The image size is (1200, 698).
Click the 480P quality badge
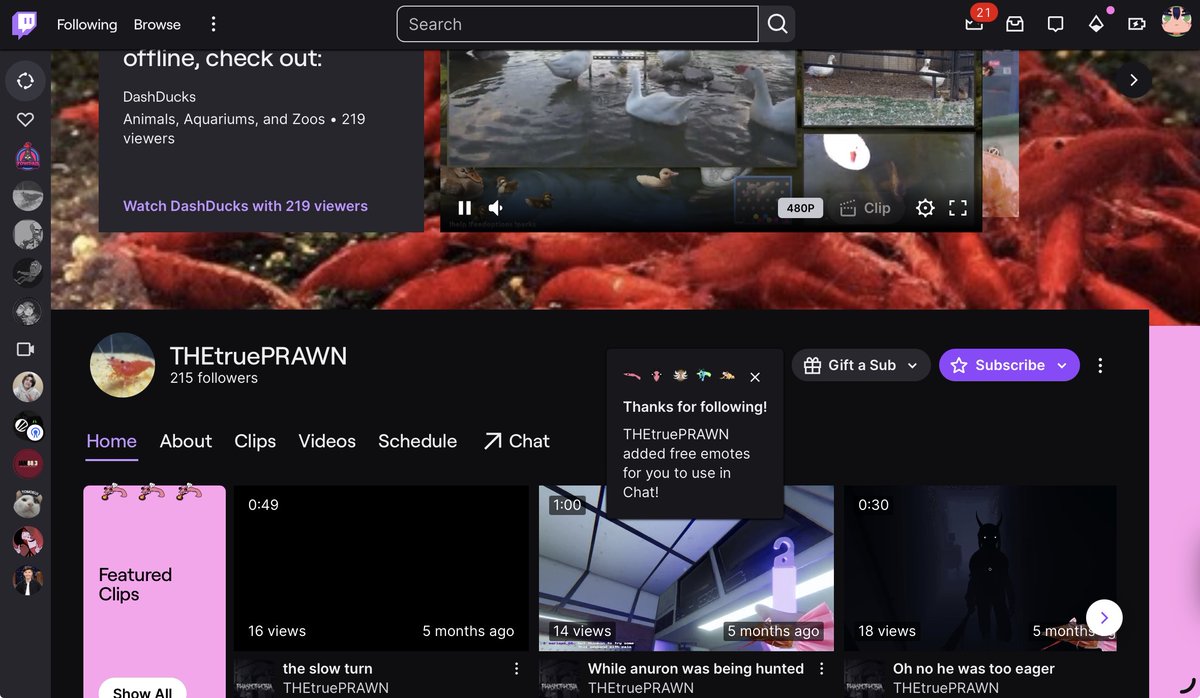800,208
